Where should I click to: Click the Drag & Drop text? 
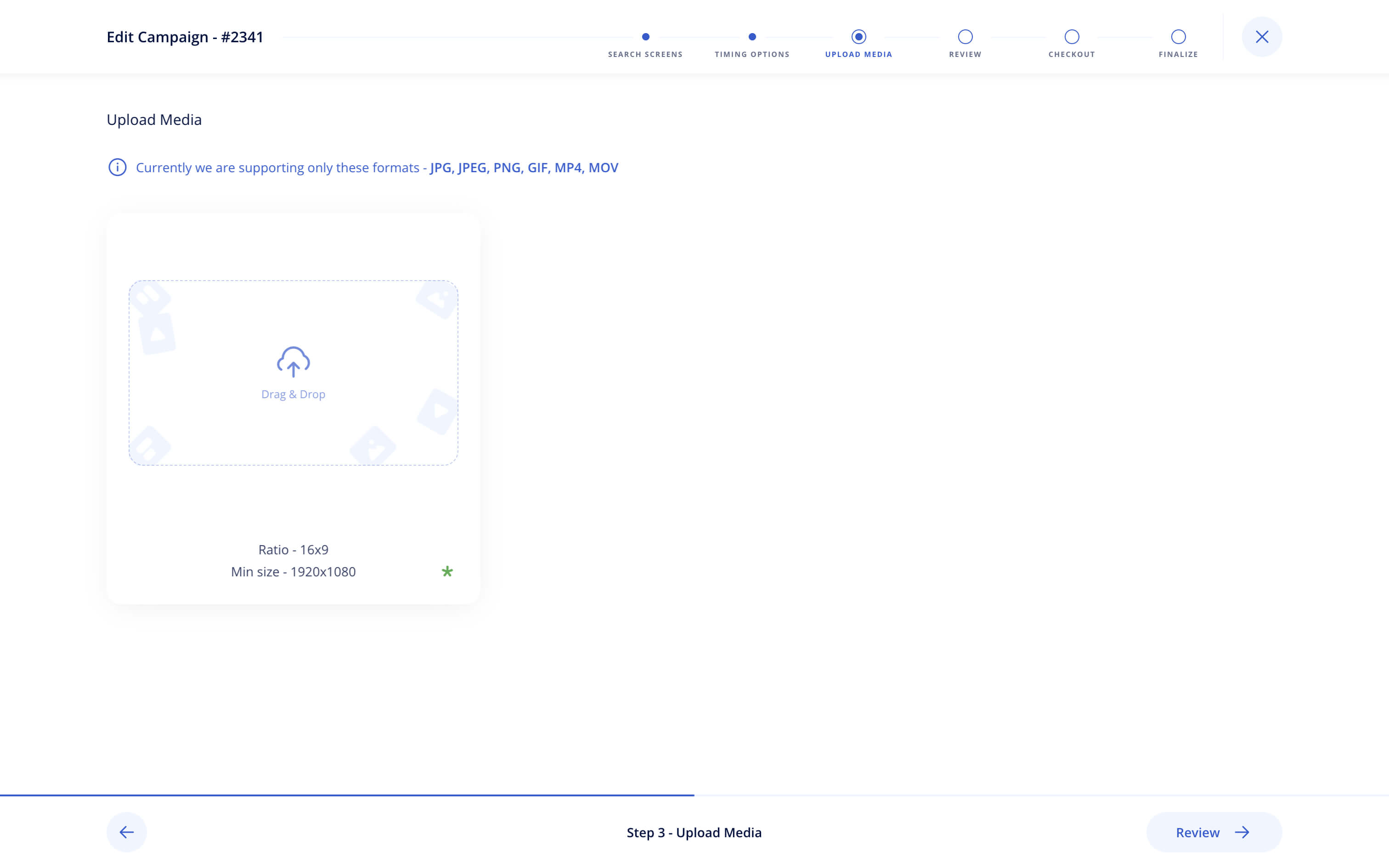(x=294, y=395)
